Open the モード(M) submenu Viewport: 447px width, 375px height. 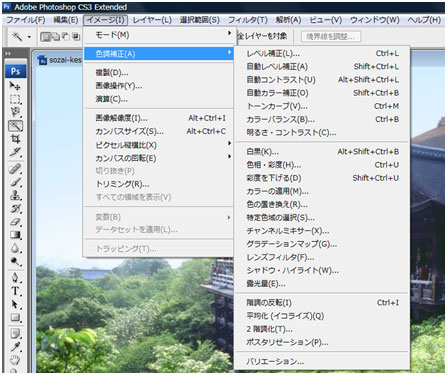click(158, 35)
